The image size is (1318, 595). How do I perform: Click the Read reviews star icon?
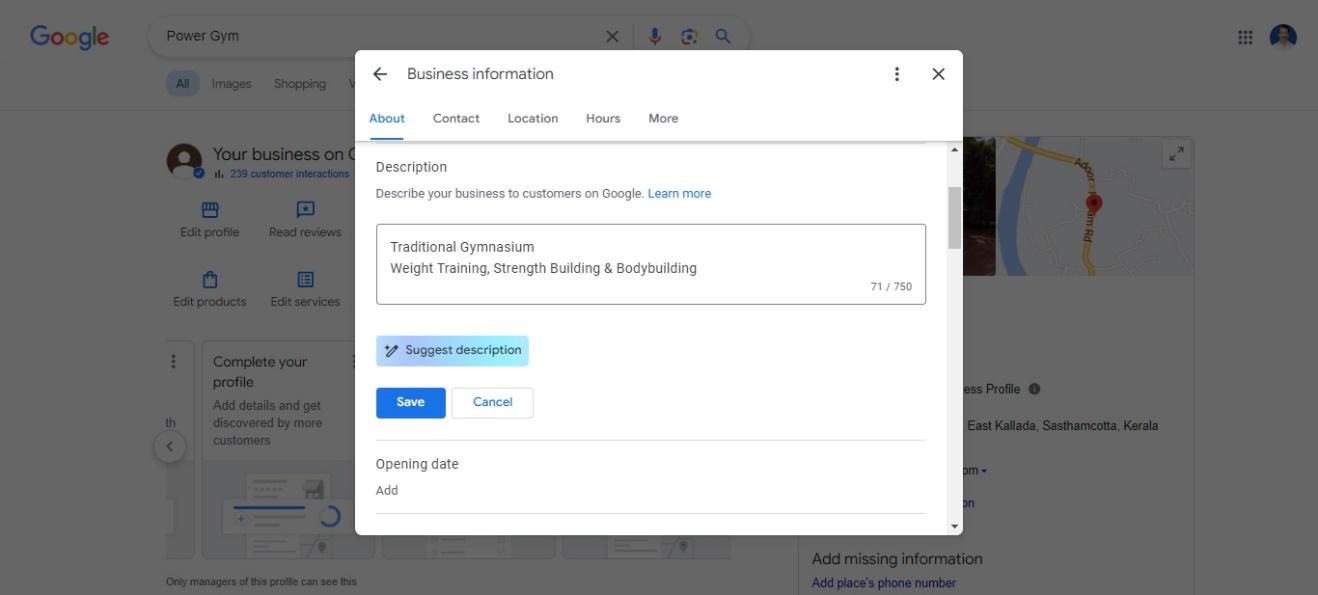click(305, 210)
